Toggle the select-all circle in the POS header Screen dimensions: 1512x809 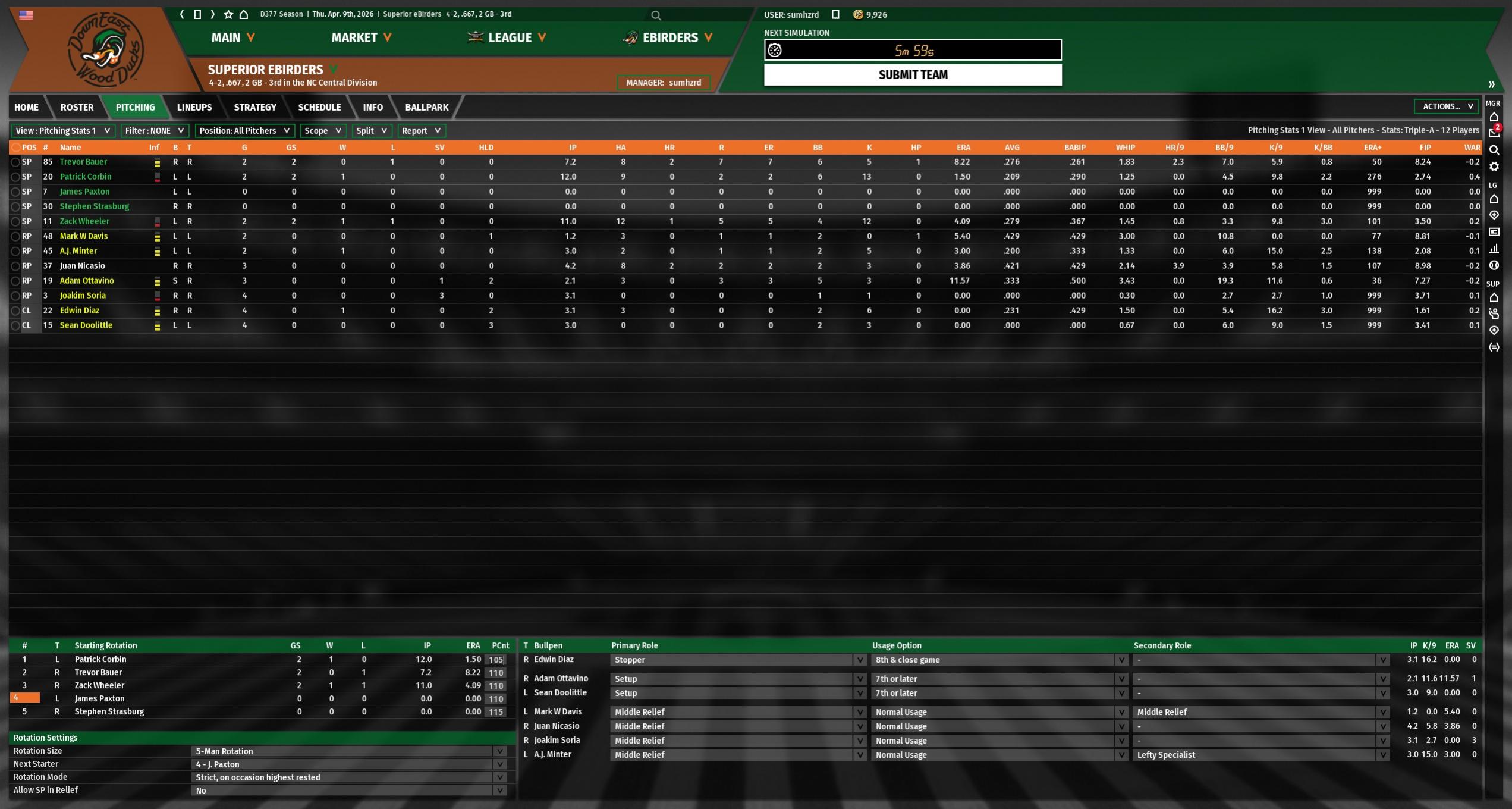point(15,148)
